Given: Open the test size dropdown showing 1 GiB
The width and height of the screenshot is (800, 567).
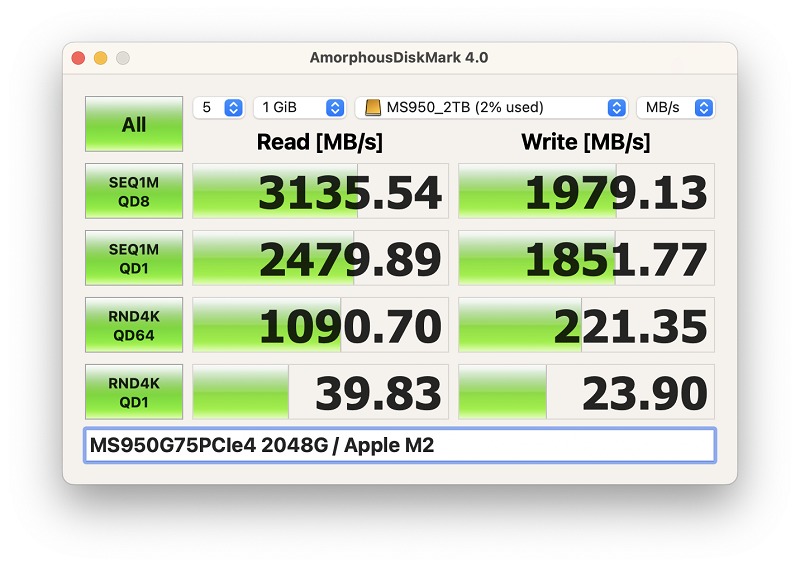Looking at the screenshot, I should click(300, 108).
